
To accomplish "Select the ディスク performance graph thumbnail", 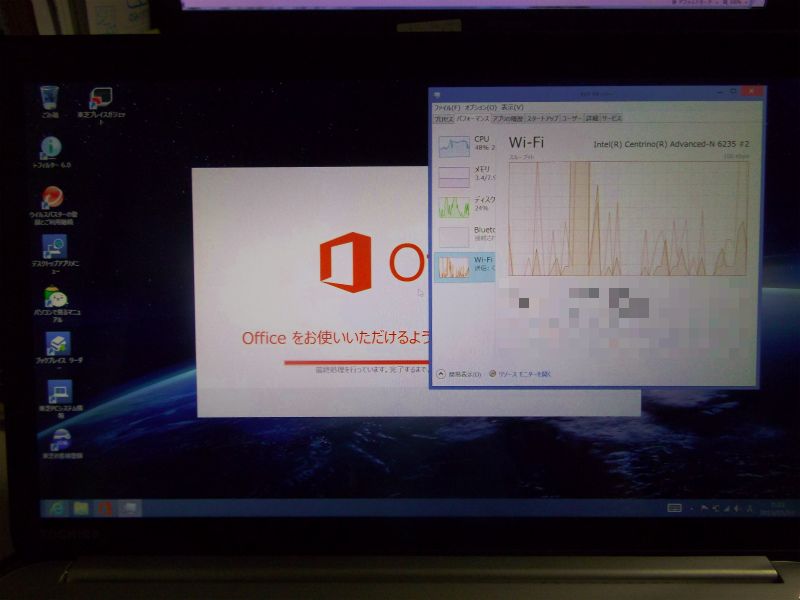I will pos(454,208).
